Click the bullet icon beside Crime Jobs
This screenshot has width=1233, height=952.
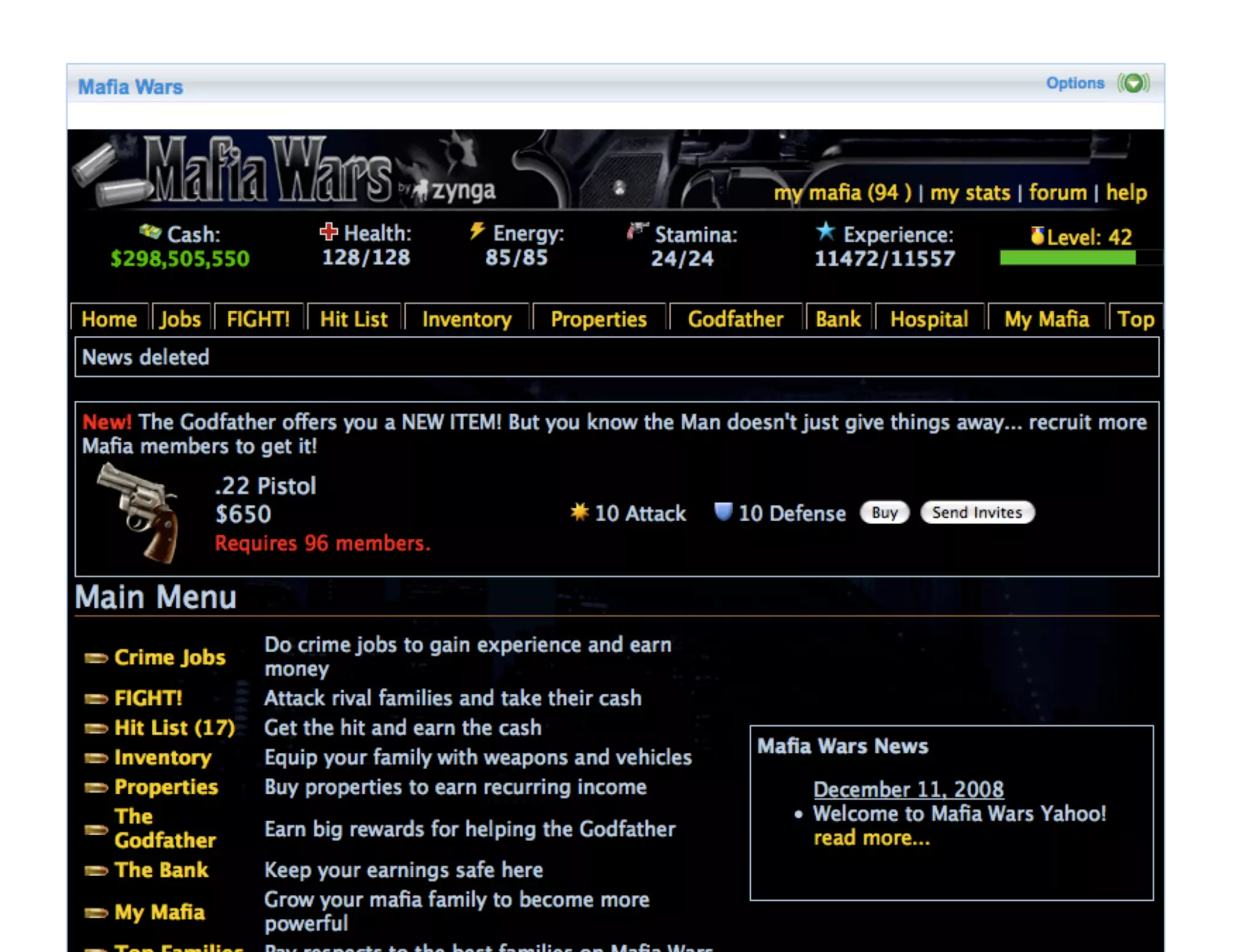click(96, 658)
